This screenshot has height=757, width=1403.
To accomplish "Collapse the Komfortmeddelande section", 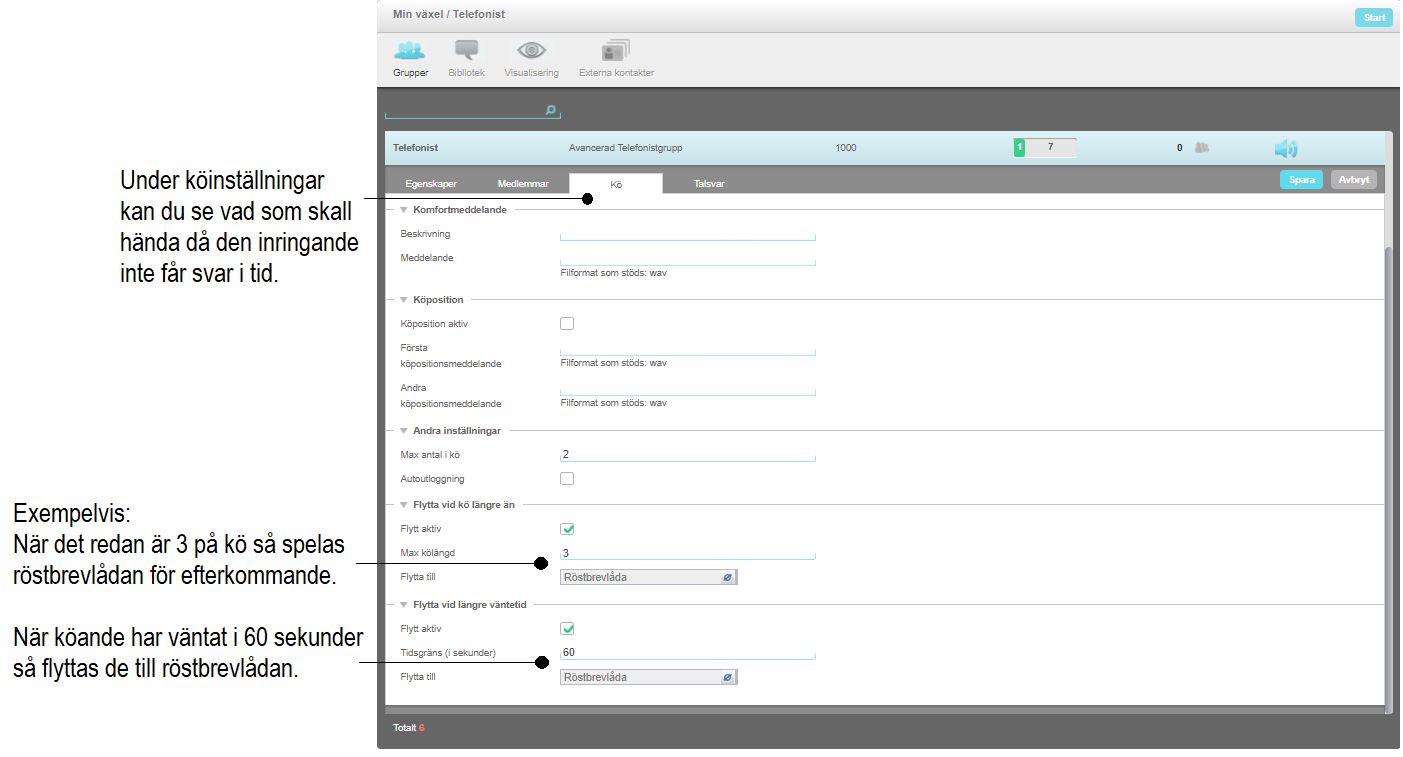I will [403, 210].
